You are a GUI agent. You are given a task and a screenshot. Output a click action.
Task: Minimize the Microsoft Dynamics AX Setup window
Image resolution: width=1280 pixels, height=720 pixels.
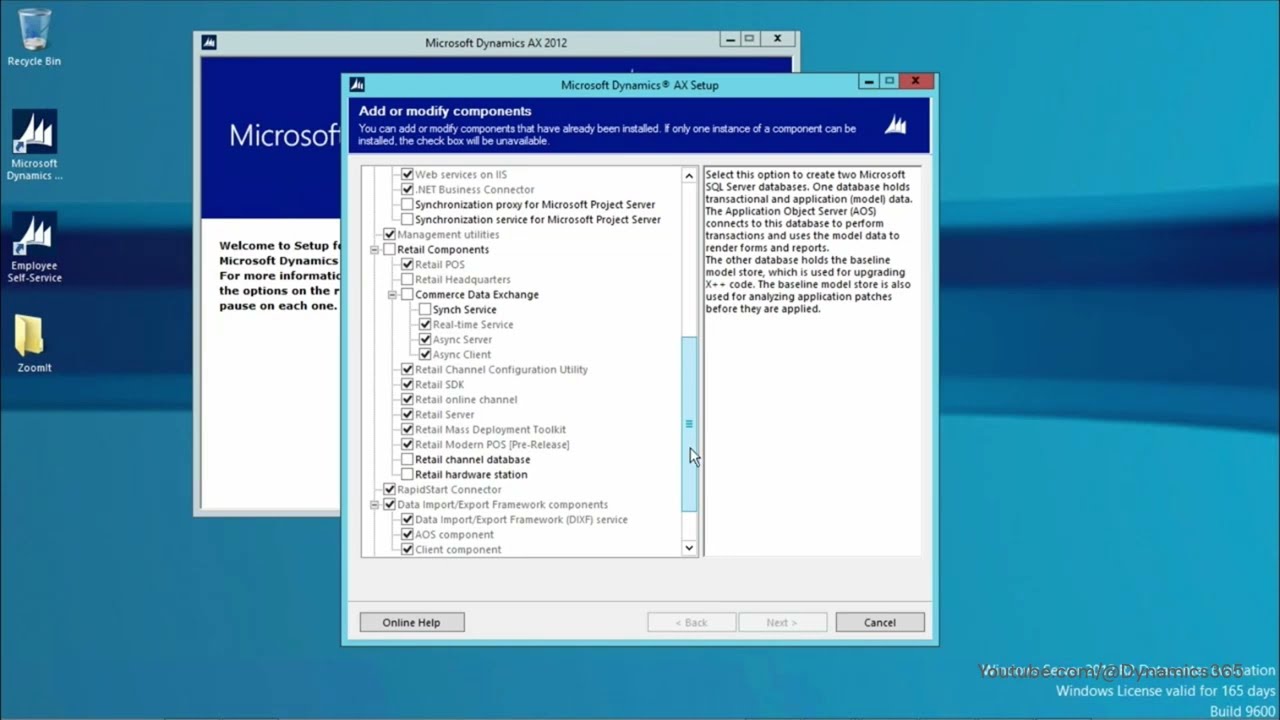click(x=868, y=82)
